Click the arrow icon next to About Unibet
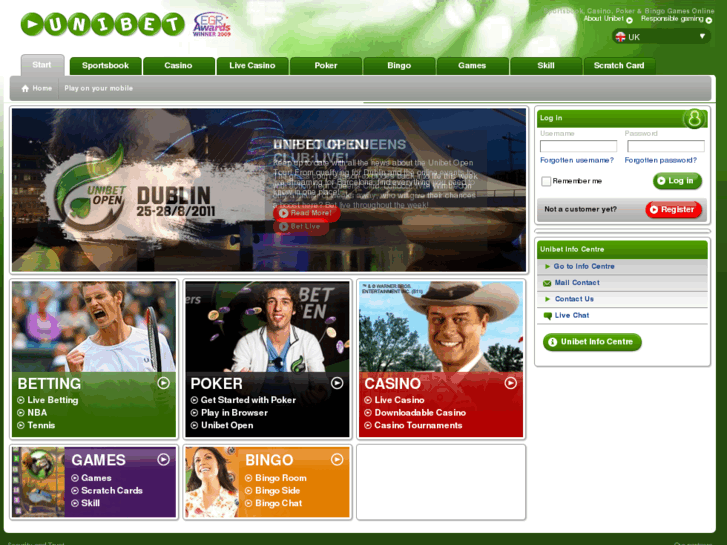 pos(629,20)
